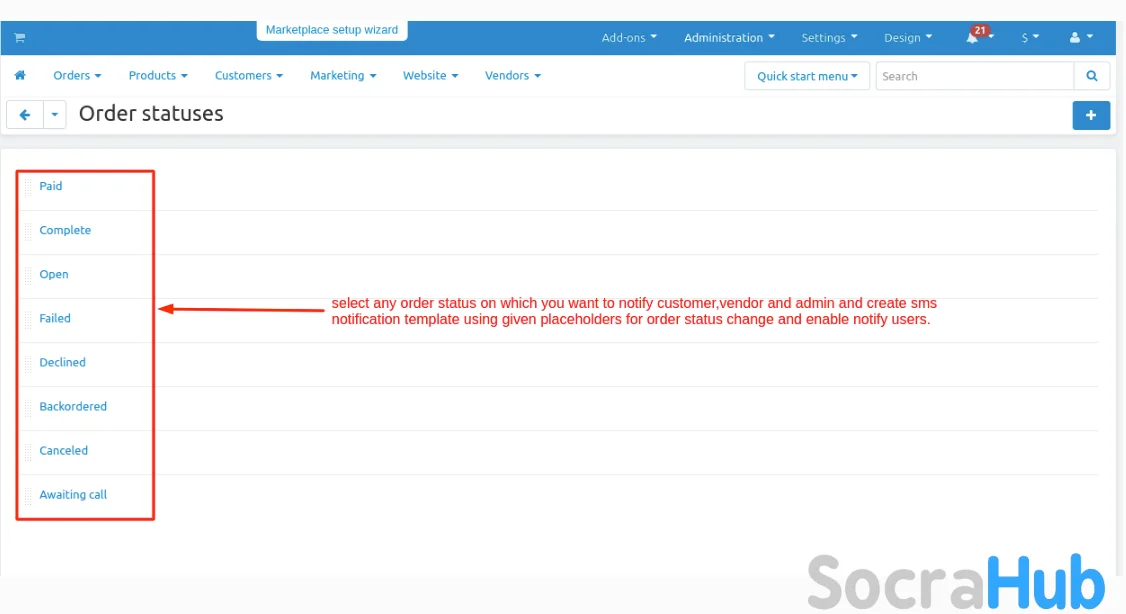Image resolution: width=1126 pixels, height=614 pixels.
Task: Grab the drag handle beside Paid
Action: coord(29,187)
